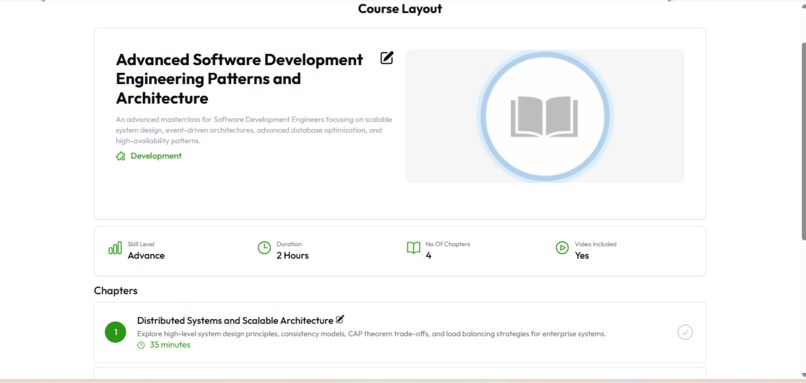
Task: Click the chapter 1 description text
Action: coord(372,334)
